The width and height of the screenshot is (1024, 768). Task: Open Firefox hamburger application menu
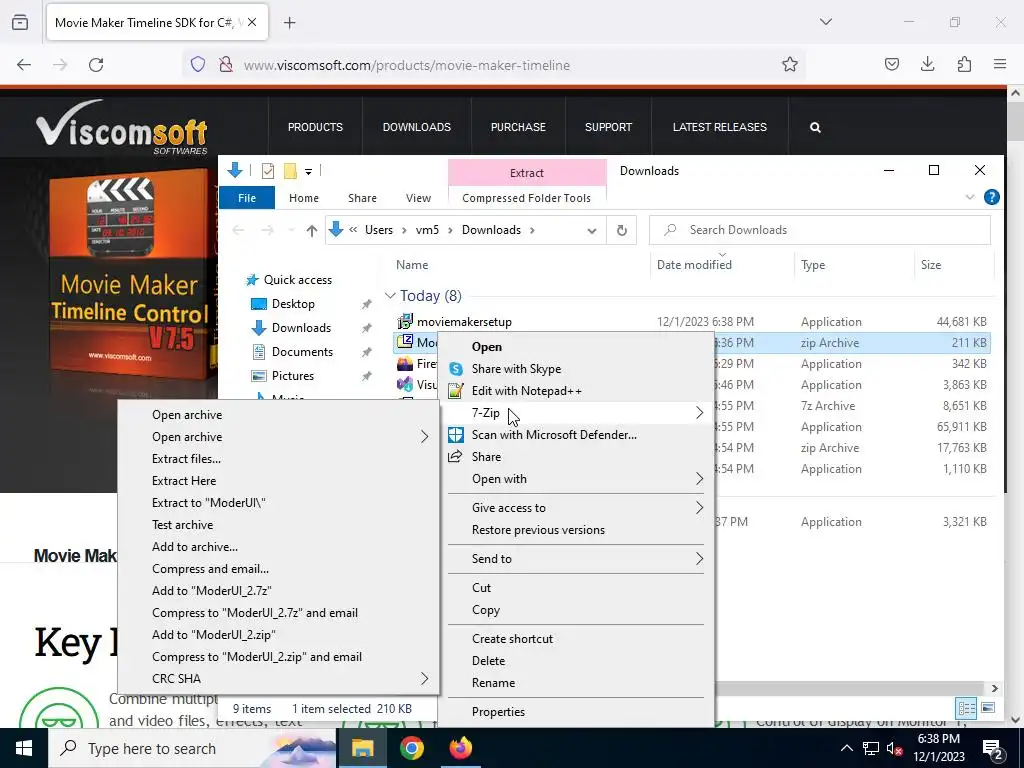1000,64
